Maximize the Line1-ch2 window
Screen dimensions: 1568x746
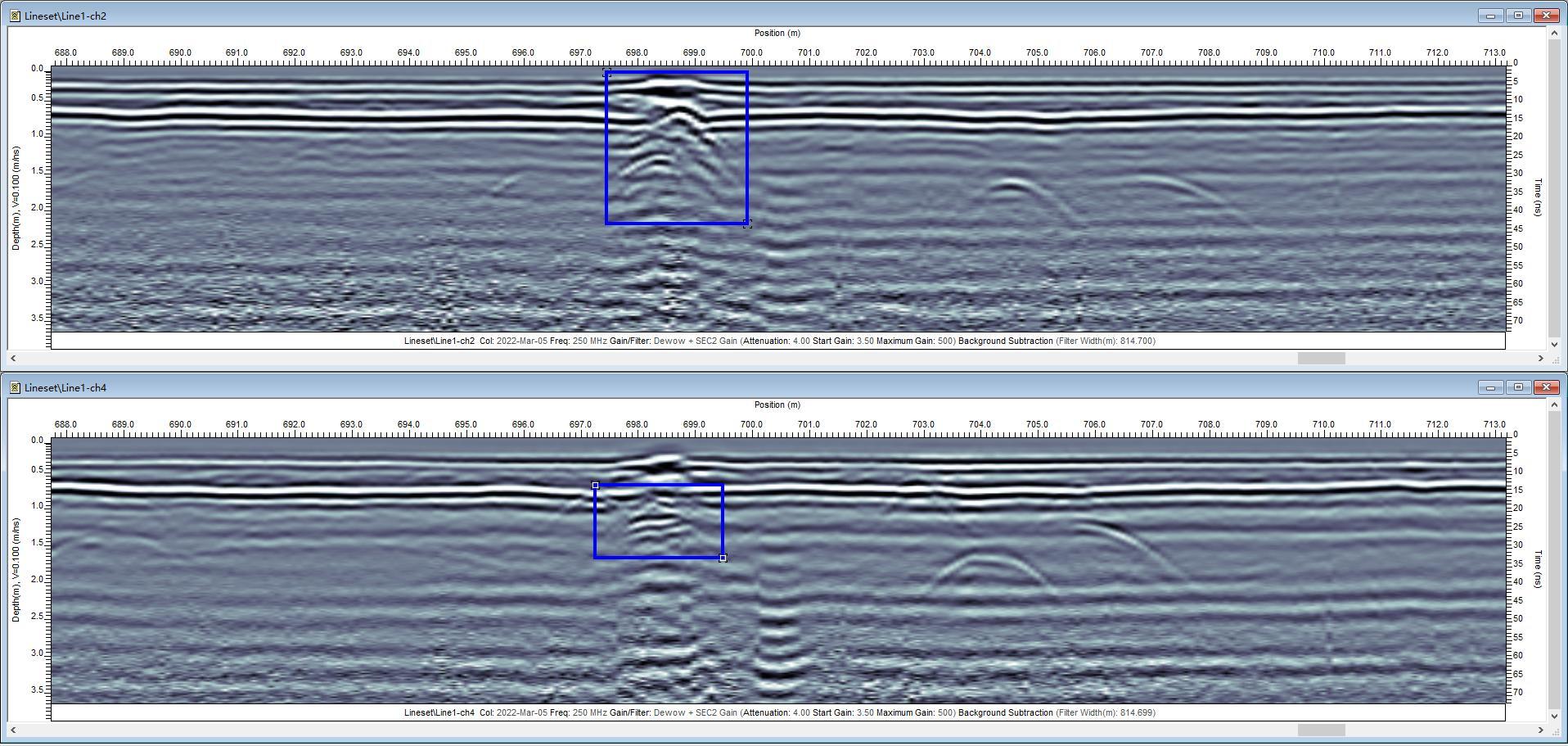click(x=1519, y=16)
